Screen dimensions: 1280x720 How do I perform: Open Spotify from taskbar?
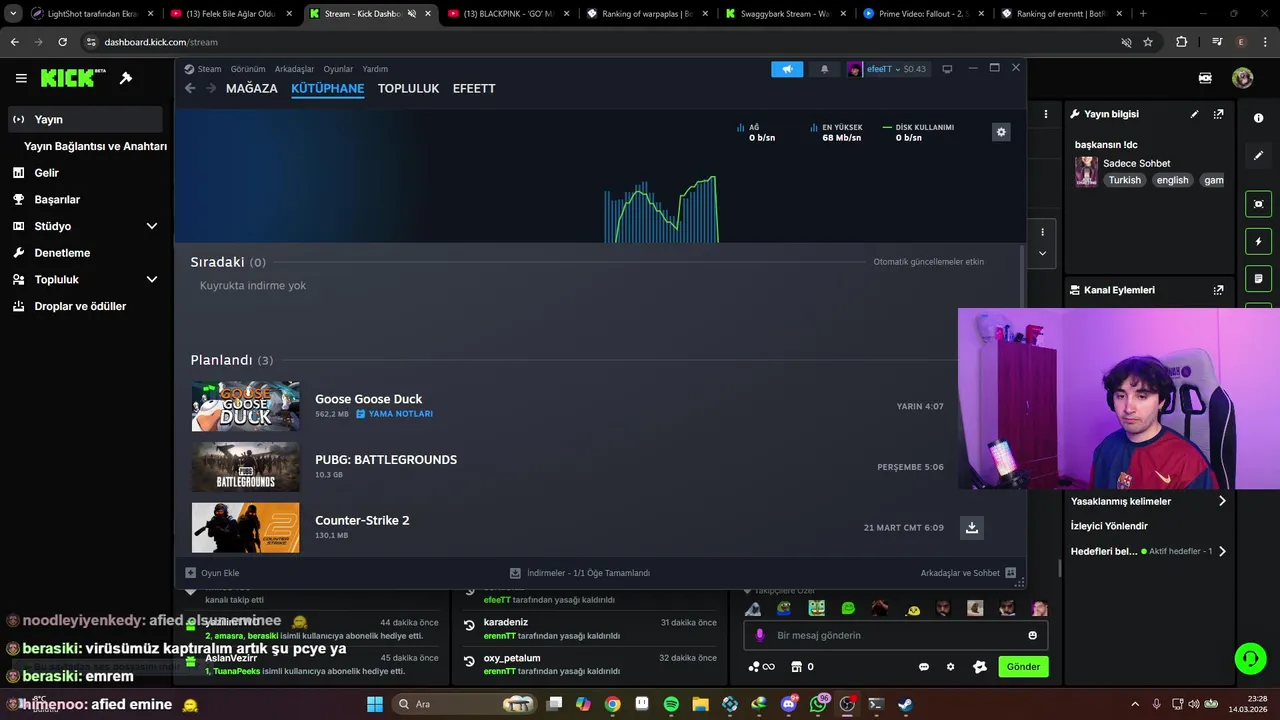[671, 704]
